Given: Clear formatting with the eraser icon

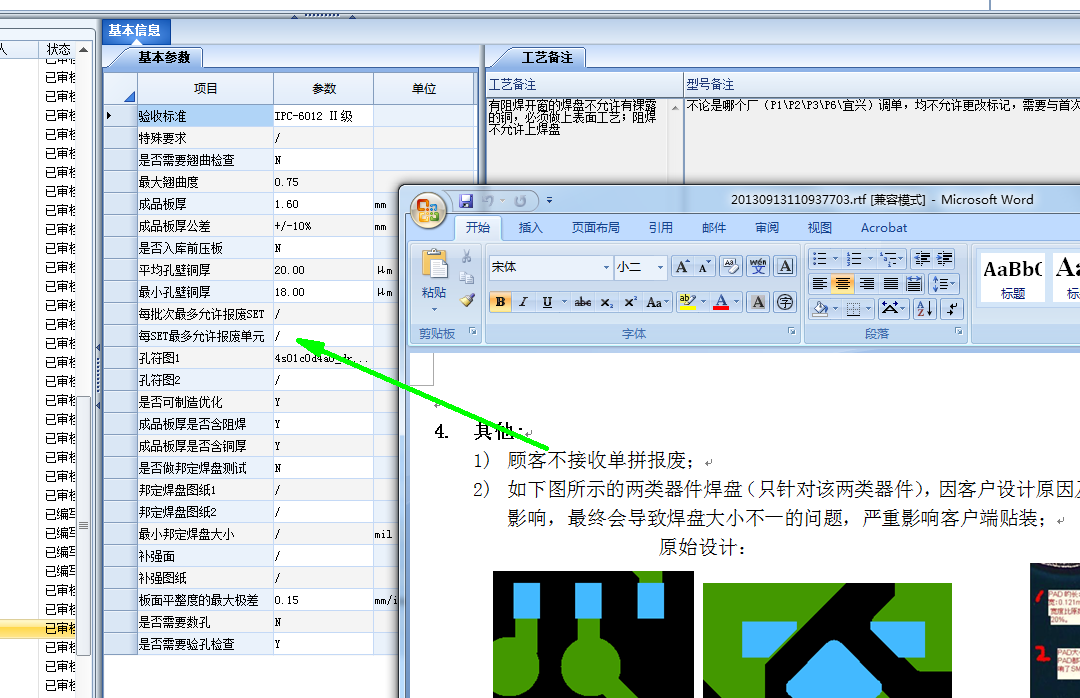Looking at the screenshot, I should (731, 267).
